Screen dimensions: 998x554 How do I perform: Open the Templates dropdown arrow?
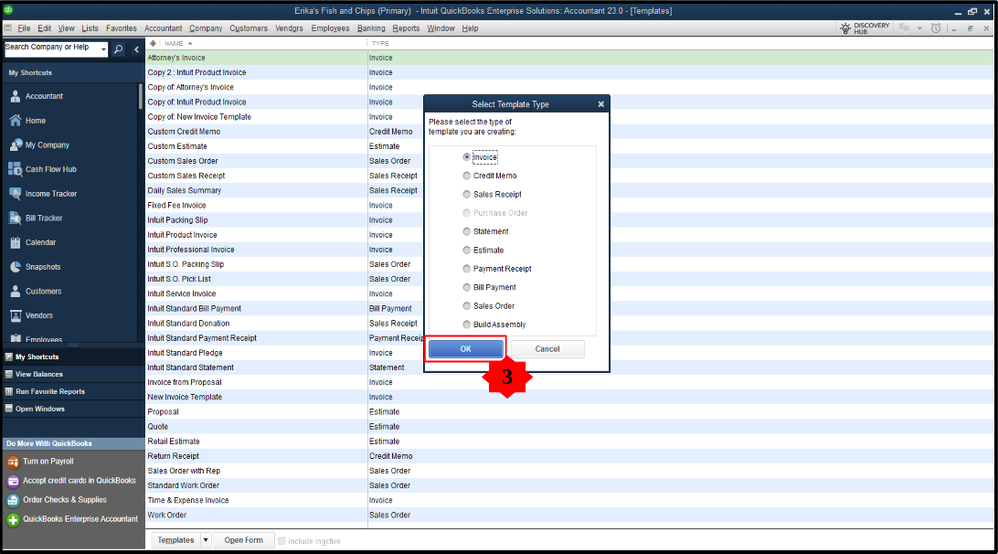click(206, 540)
